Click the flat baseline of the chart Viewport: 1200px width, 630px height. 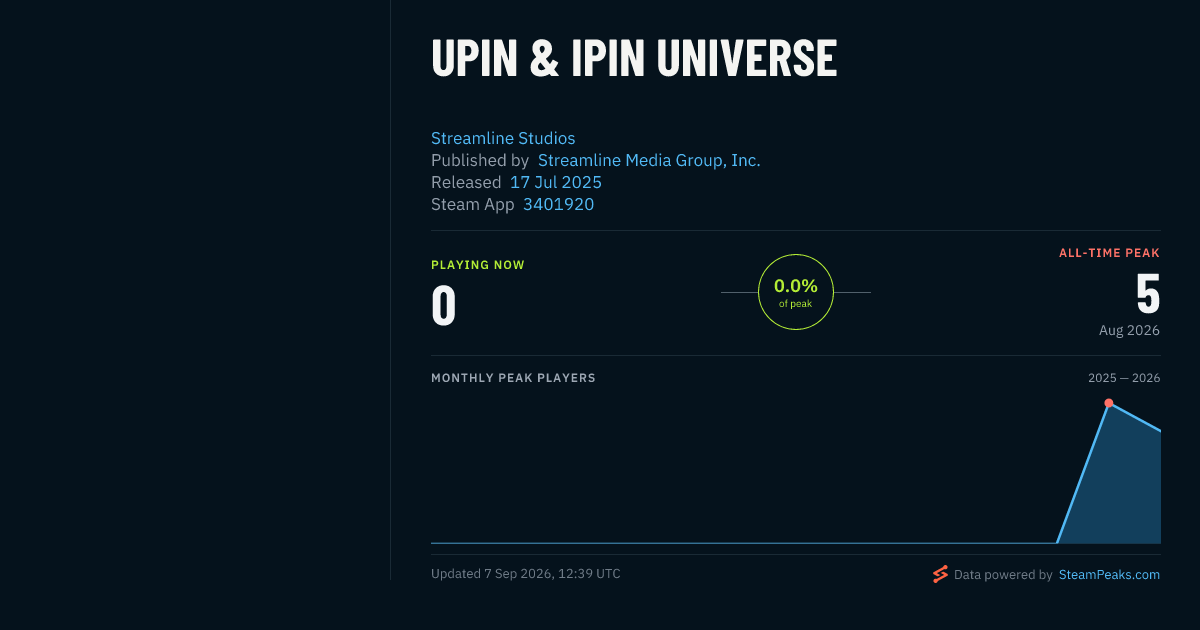pyautogui.click(x=744, y=543)
